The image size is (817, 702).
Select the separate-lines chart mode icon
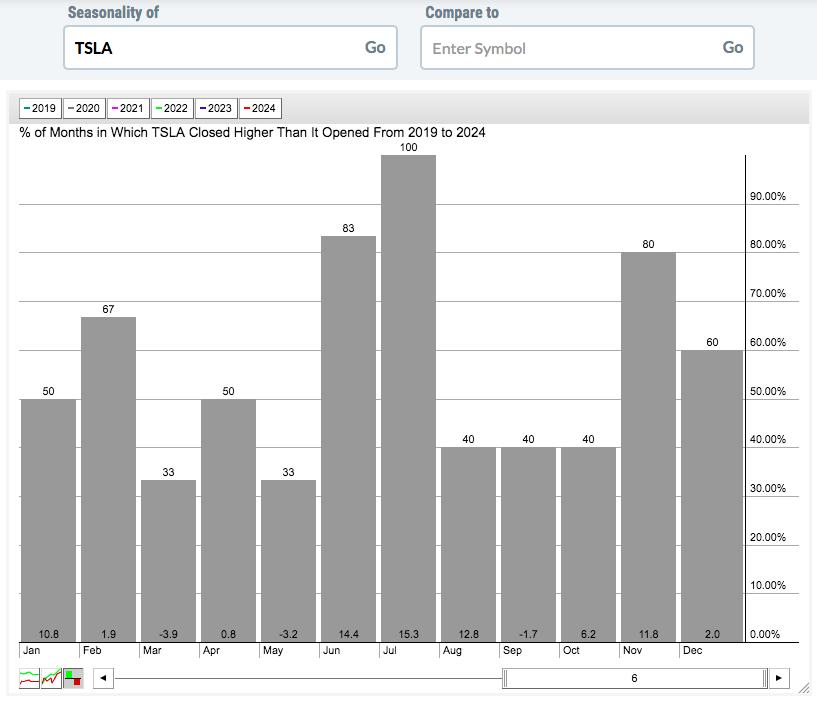(x=29, y=678)
